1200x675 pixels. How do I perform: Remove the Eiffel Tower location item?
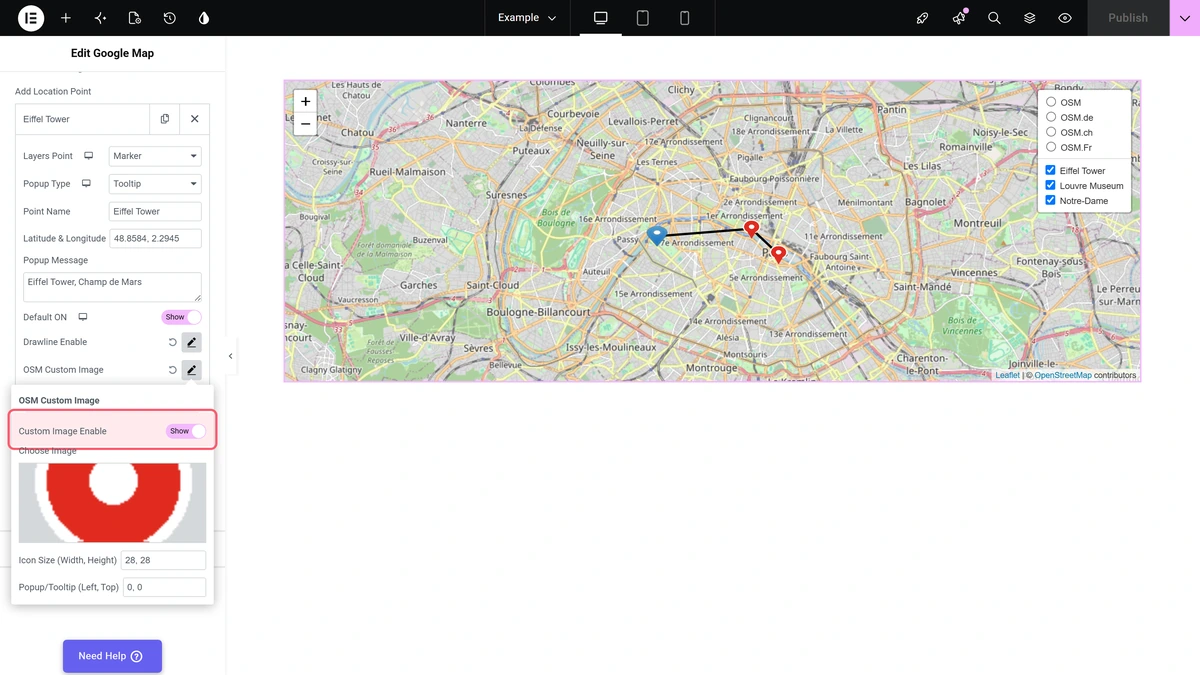(x=195, y=119)
